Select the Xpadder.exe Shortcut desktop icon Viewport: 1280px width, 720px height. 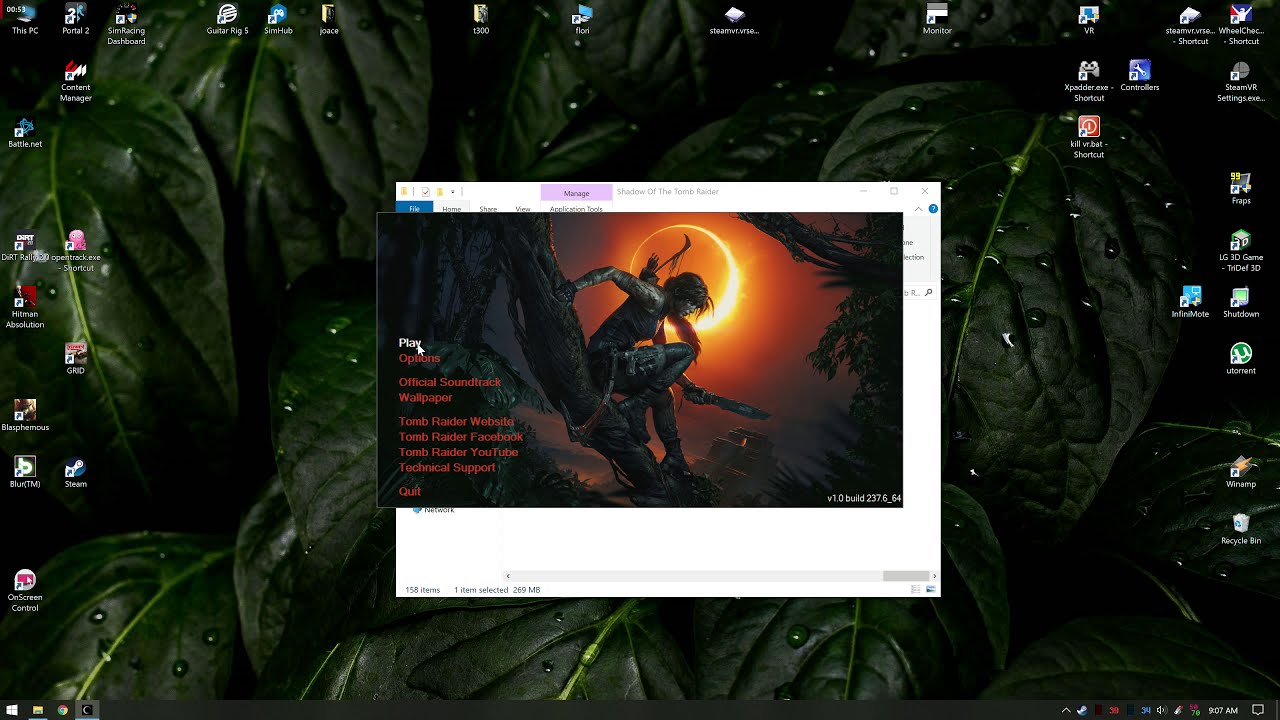point(1089,82)
